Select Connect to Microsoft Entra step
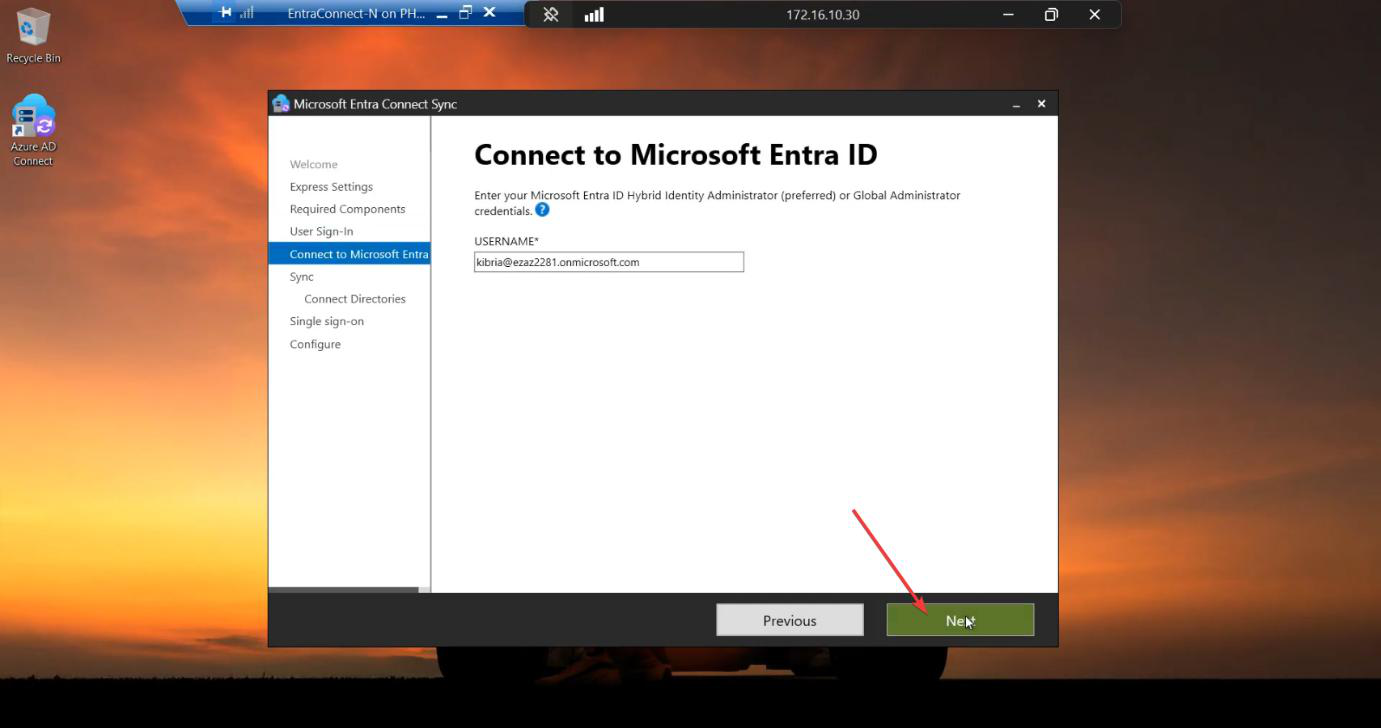This screenshot has width=1381, height=728. 349,254
